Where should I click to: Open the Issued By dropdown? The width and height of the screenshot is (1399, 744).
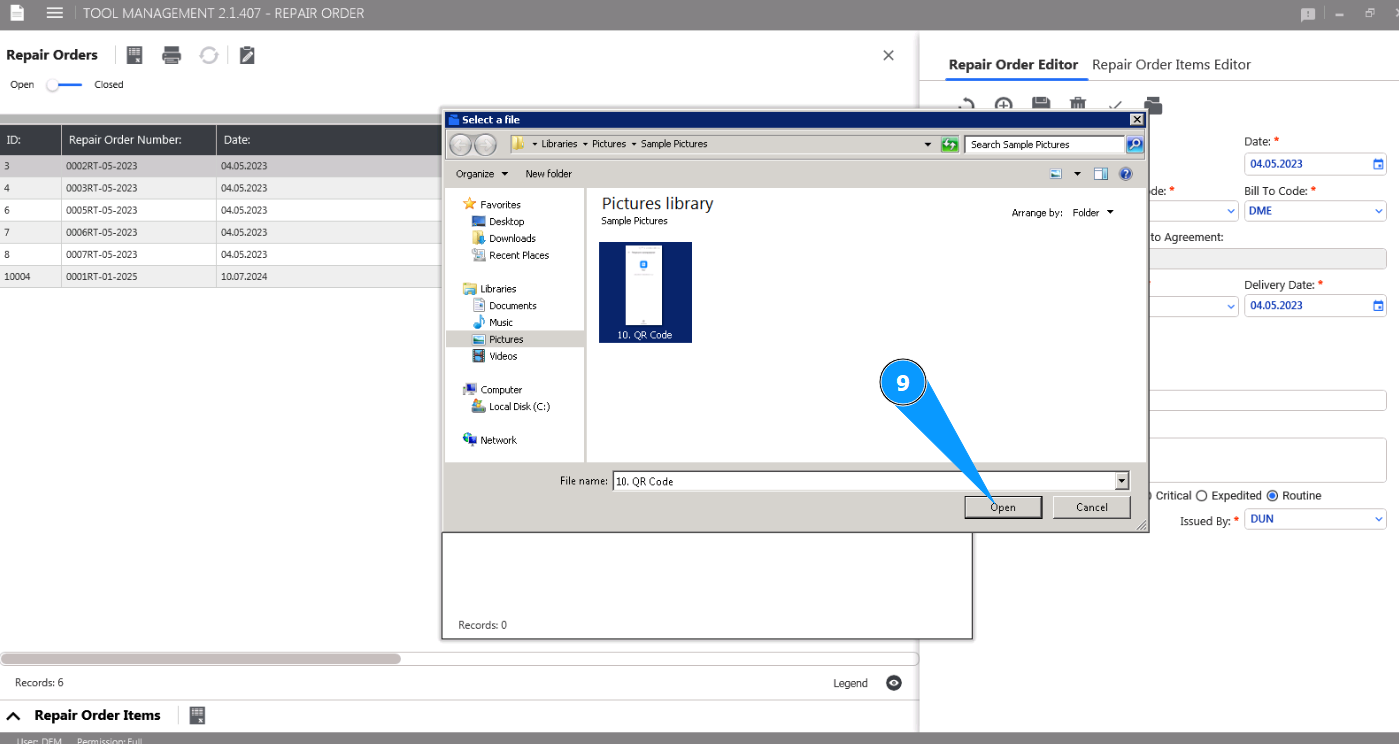click(x=1378, y=519)
